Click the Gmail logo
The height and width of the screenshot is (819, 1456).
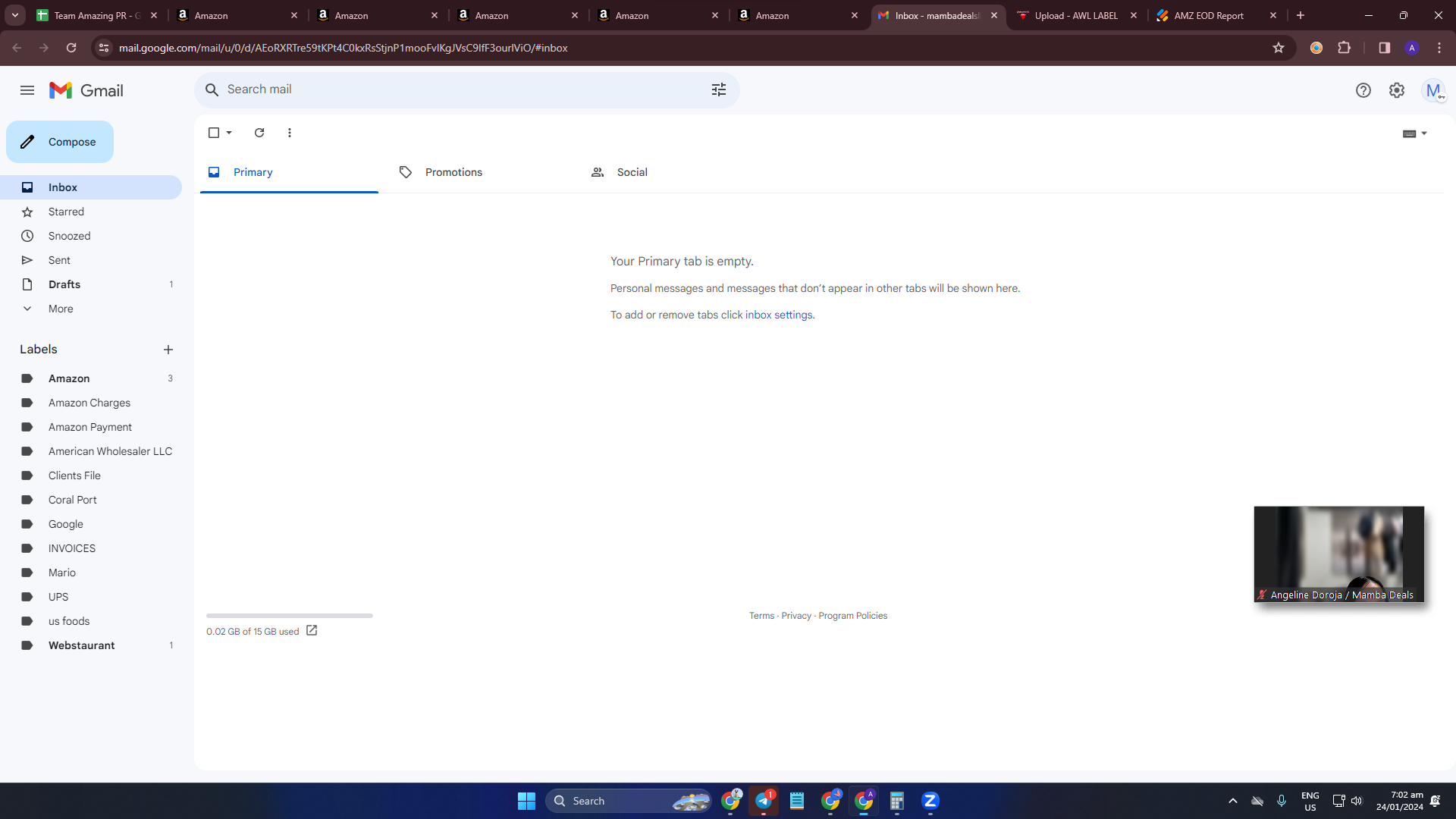point(86,90)
